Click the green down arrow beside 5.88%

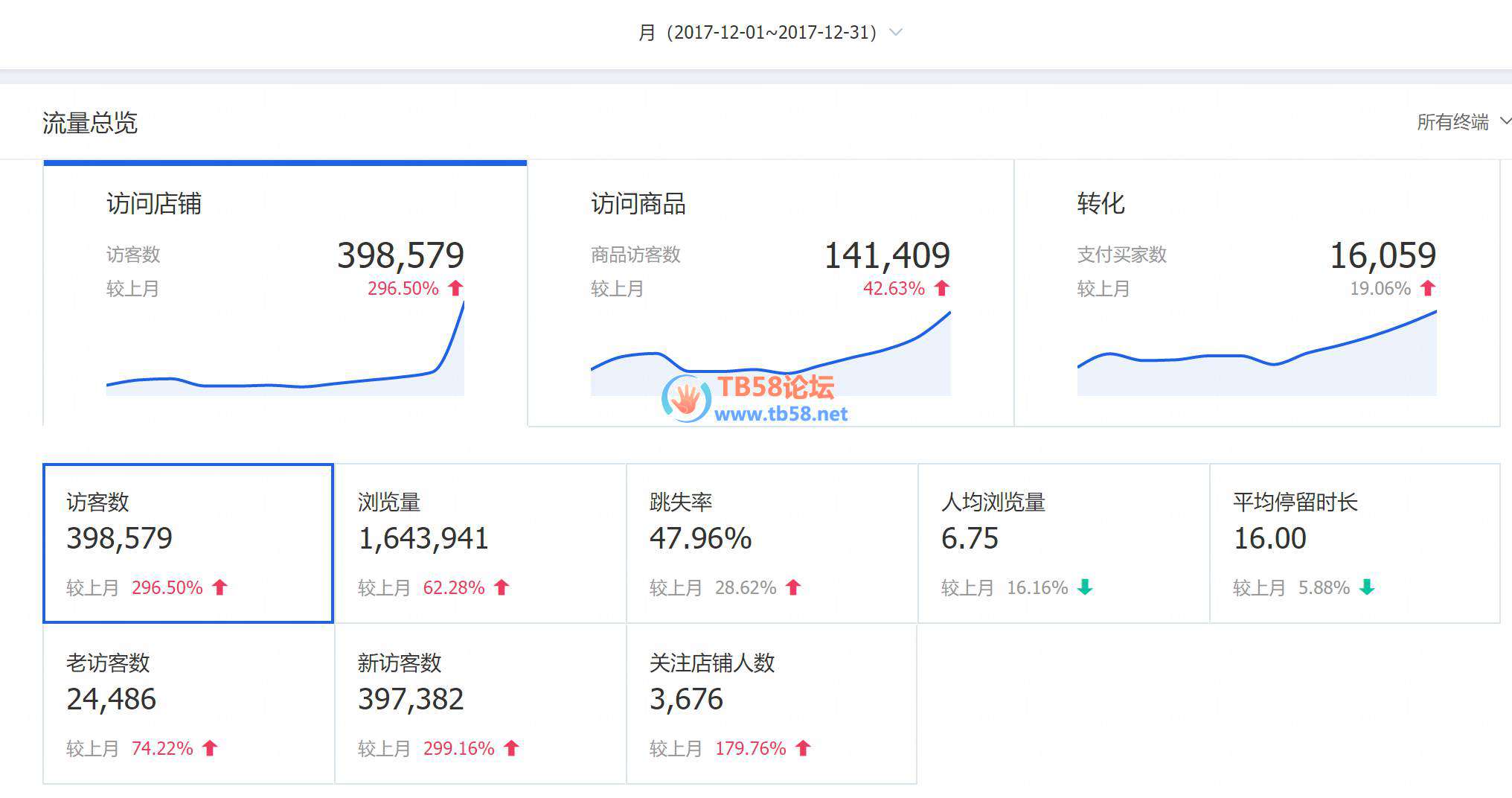[x=1367, y=587]
